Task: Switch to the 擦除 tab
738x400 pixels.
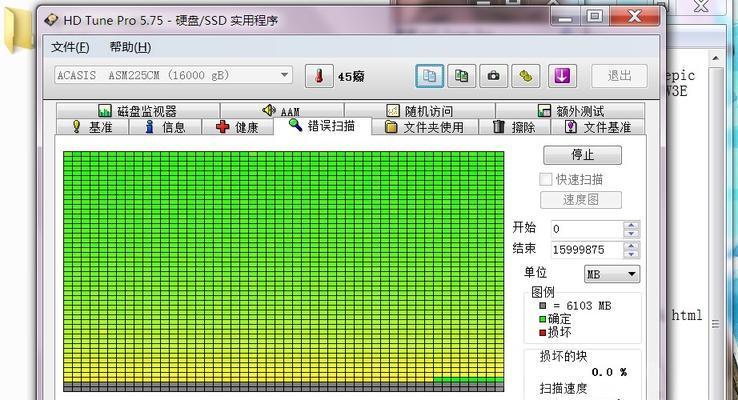Action: pyautogui.click(x=514, y=127)
